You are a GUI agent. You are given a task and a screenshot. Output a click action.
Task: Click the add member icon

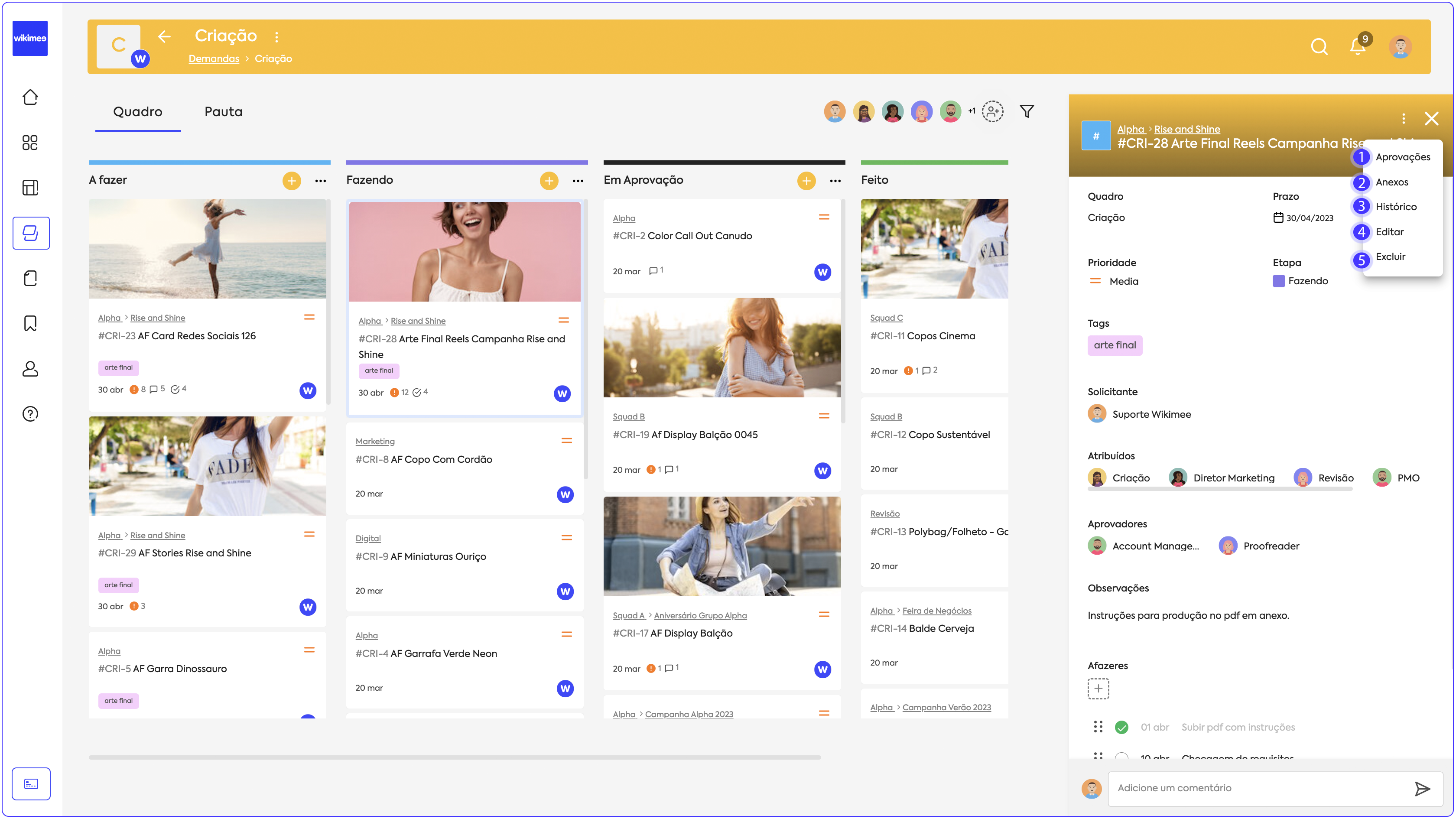992,111
